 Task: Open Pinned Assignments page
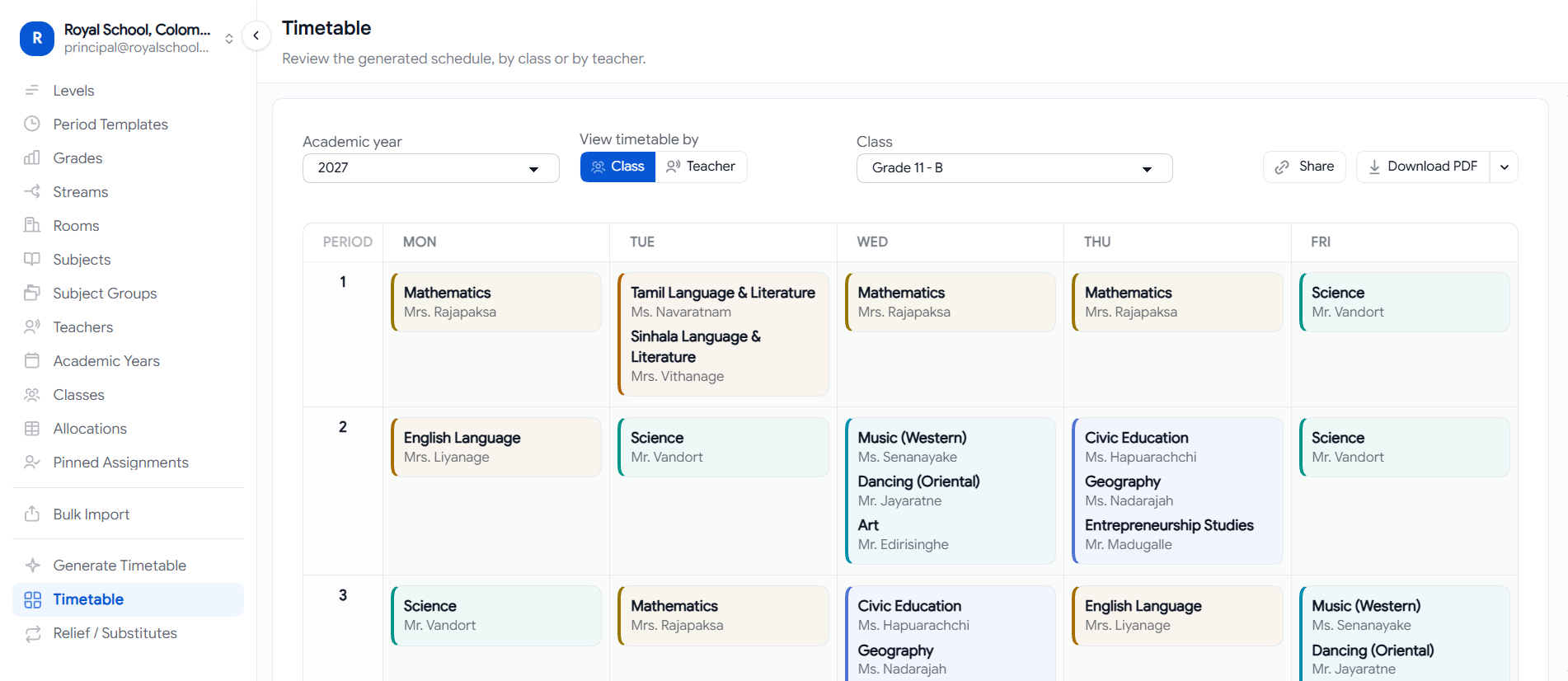(x=128, y=462)
